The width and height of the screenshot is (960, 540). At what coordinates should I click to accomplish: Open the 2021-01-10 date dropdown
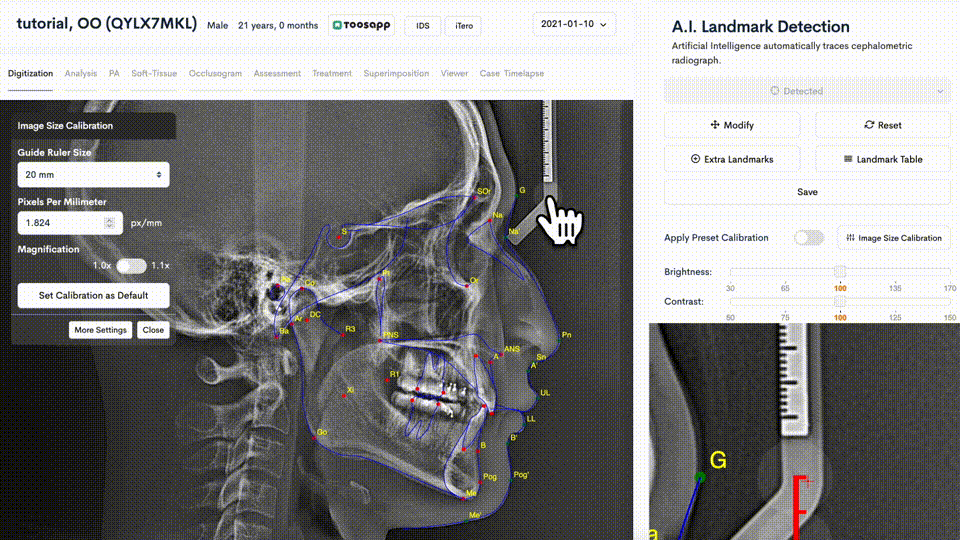[574, 24]
